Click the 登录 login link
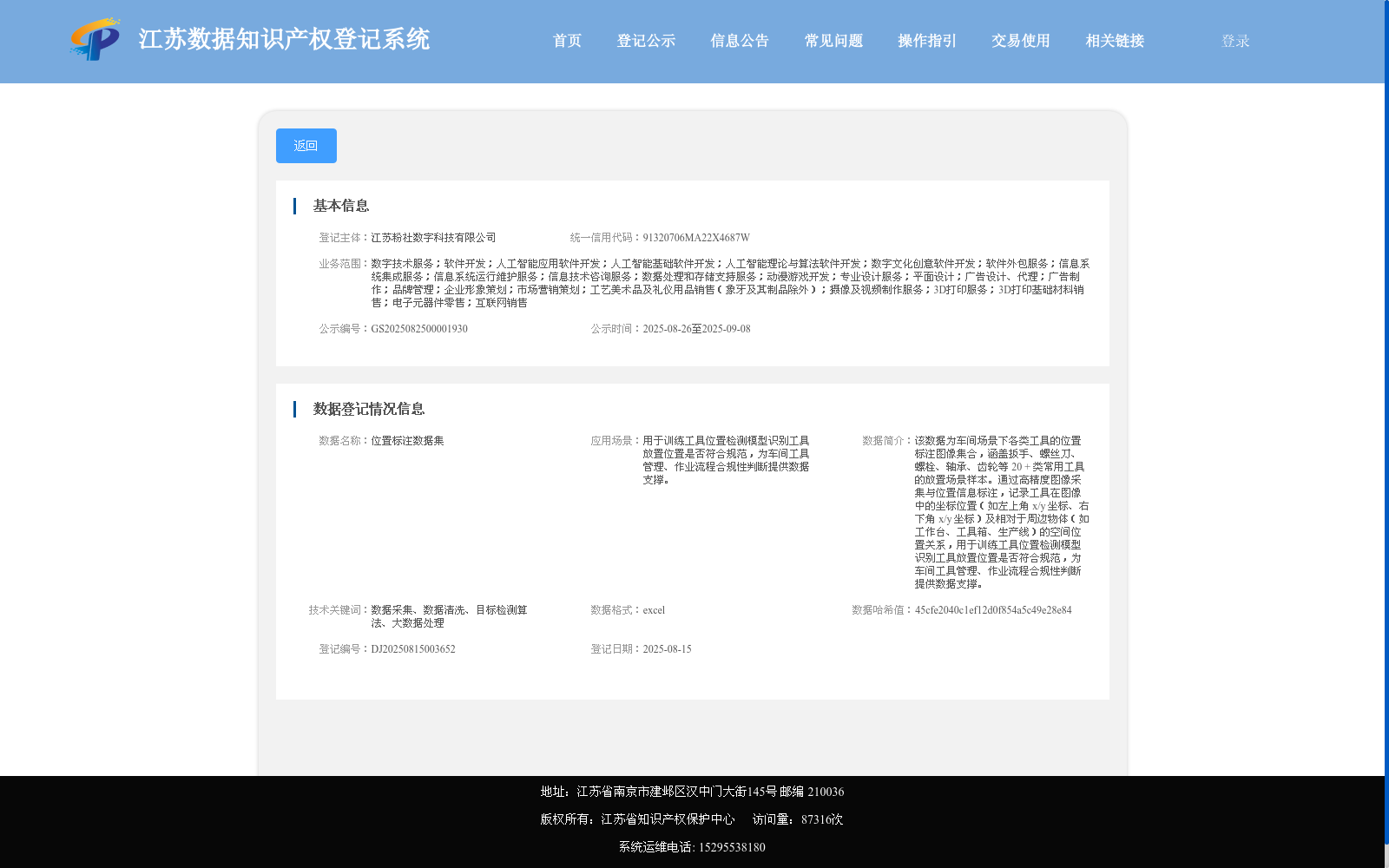The width and height of the screenshot is (1389, 868). [1235, 41]
